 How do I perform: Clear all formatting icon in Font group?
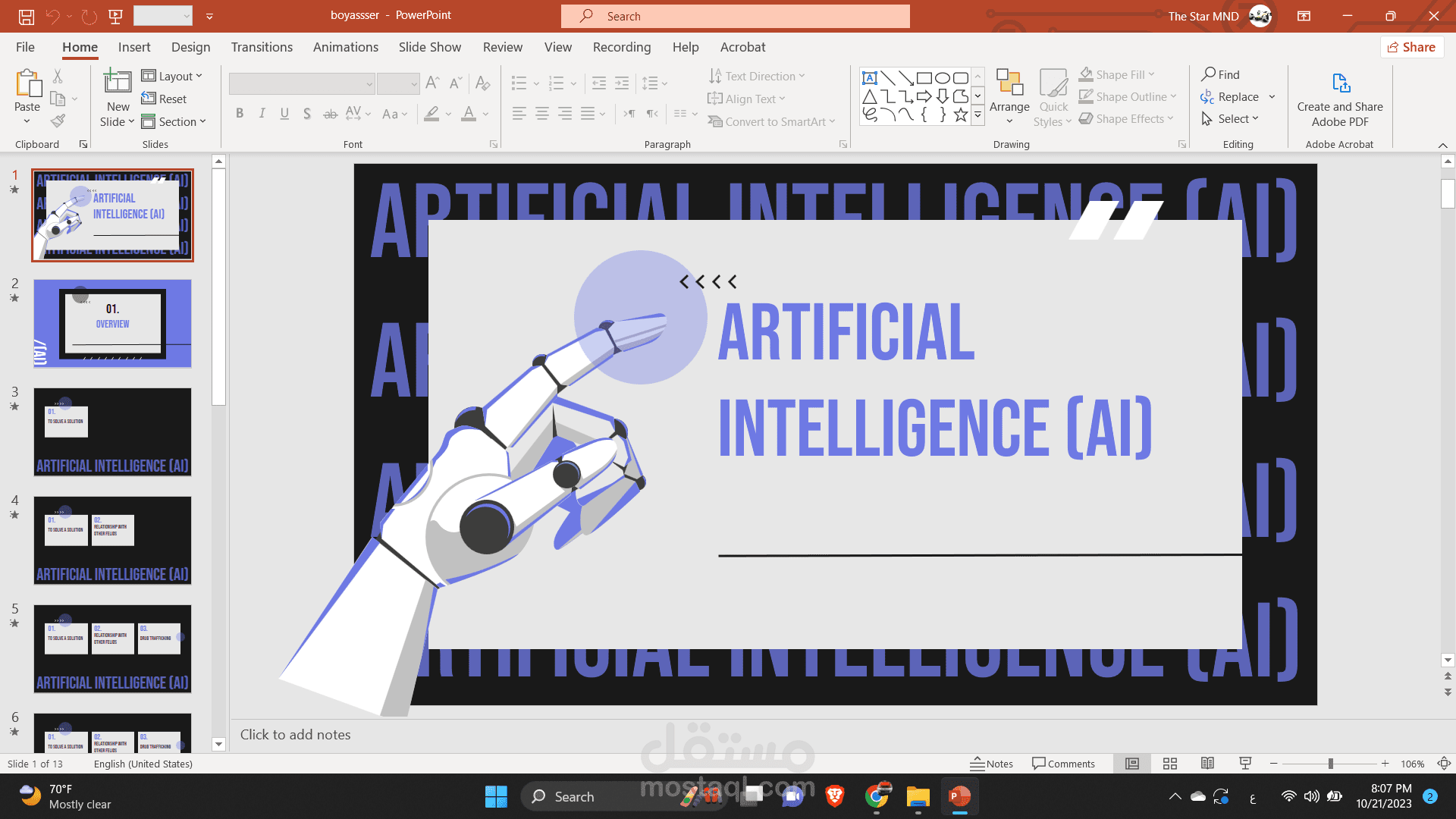[x=483, y=83]
